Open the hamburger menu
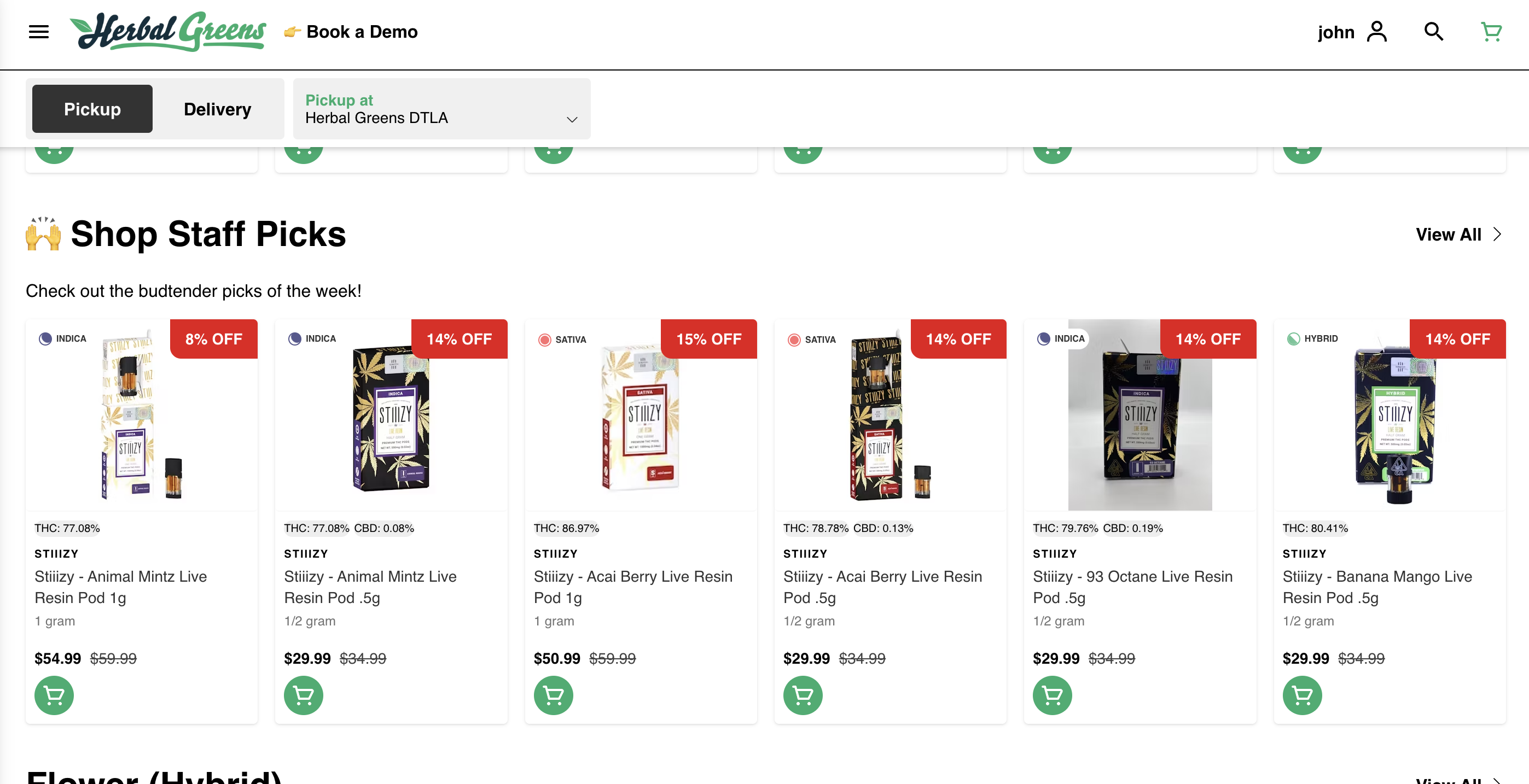The height and width of the screenshot is (784, 1529). coord(39,32)
